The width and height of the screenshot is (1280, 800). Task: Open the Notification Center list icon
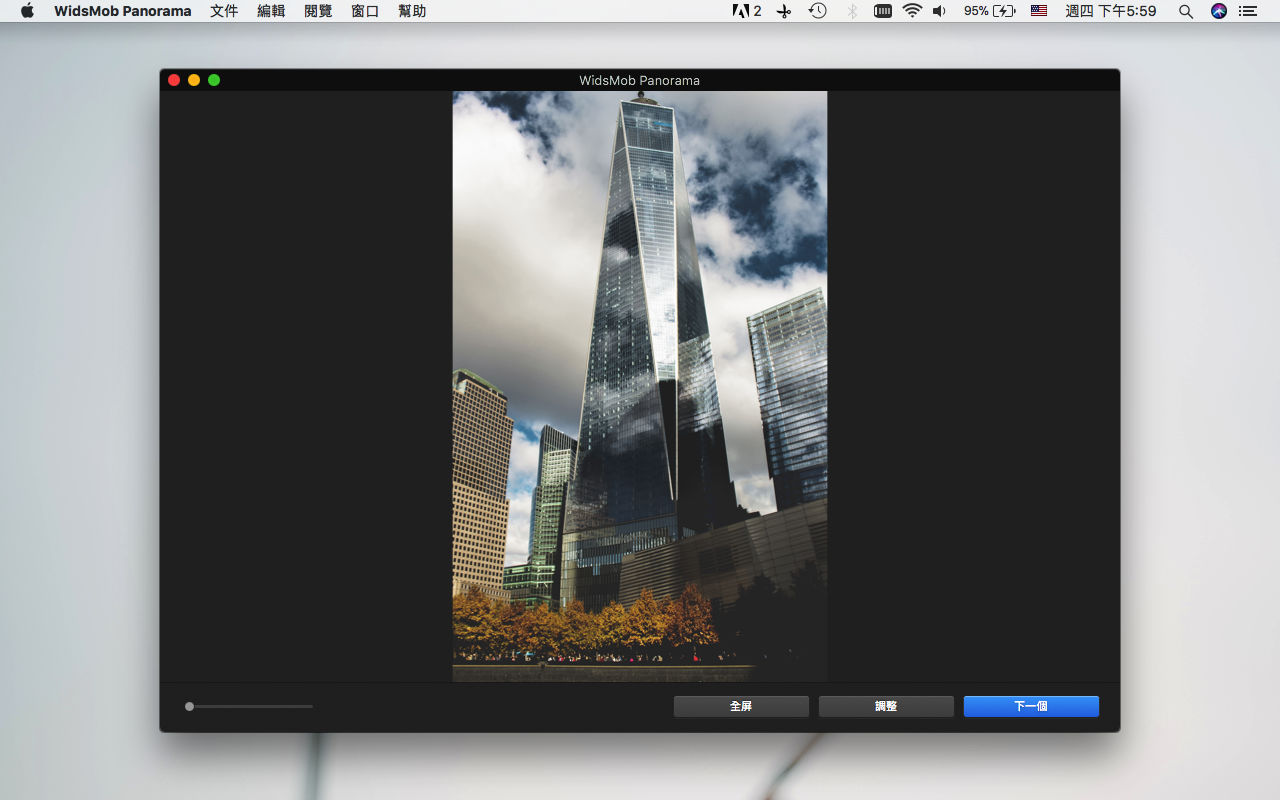tap(1247, 11)
